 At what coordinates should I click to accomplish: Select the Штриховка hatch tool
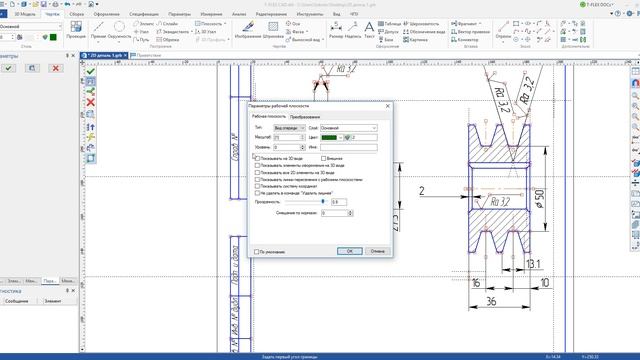[x=273, y=30]
